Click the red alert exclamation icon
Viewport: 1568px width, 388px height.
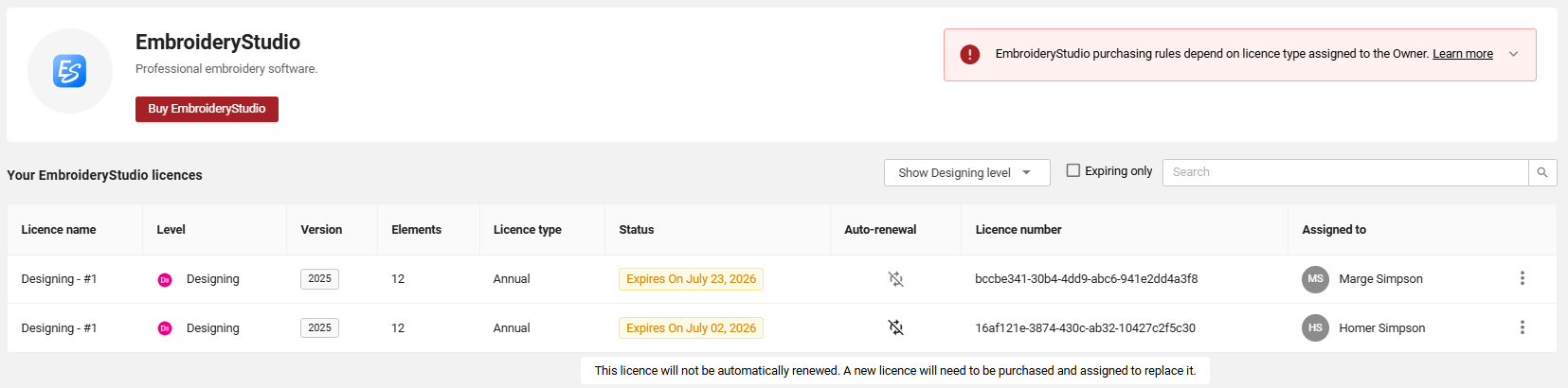[969, 54]
